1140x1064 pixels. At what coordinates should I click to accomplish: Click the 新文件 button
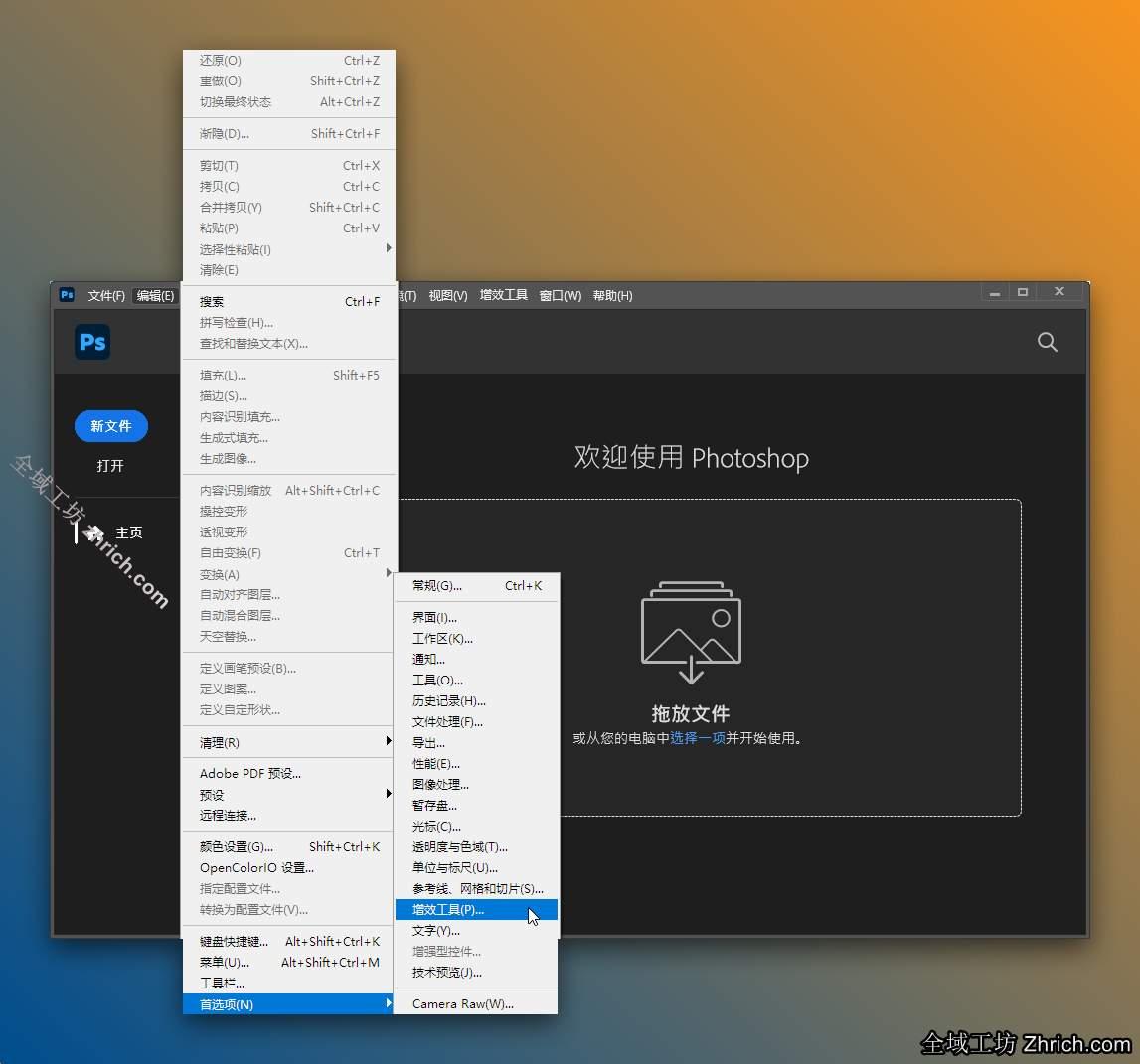[111, 426]
